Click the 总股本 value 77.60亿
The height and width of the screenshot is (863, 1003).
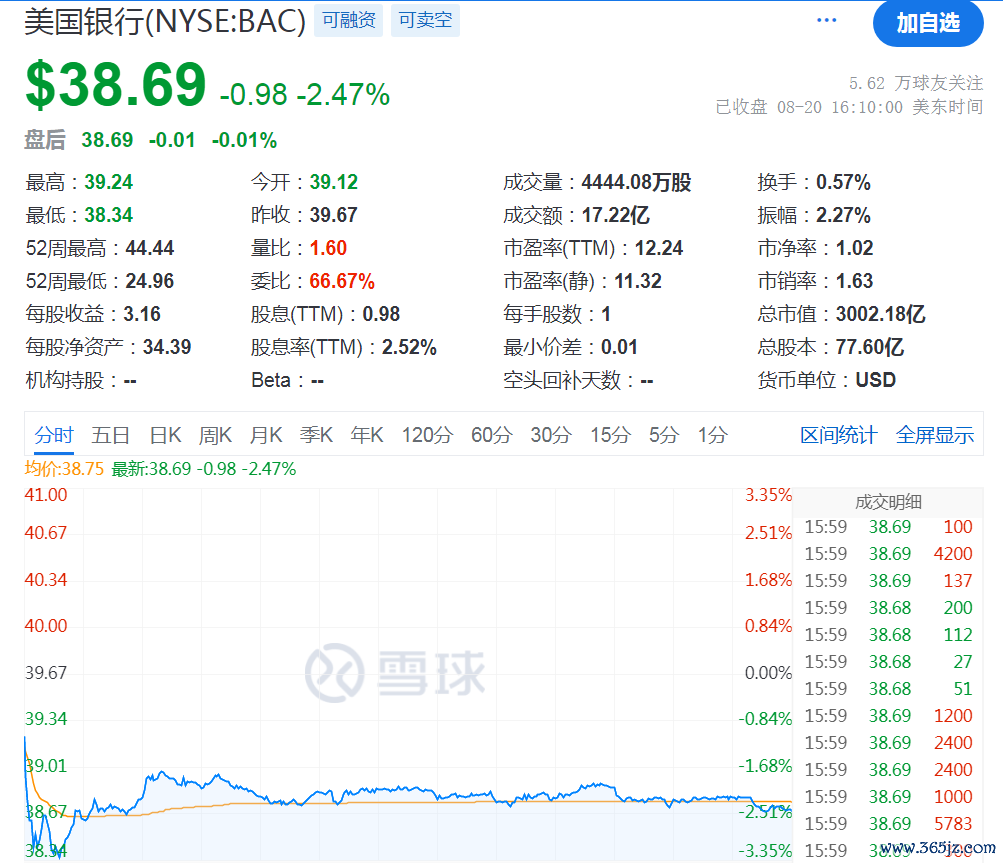coord(870,347)
